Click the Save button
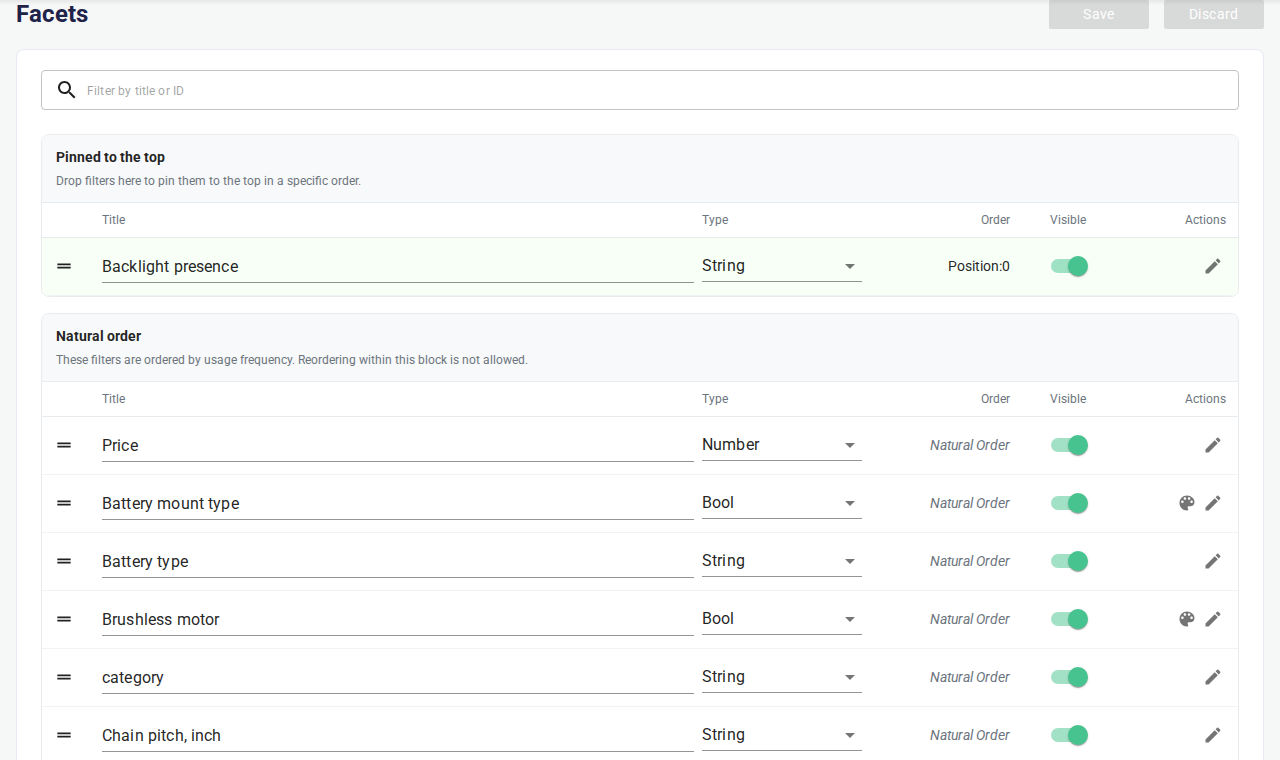 (1099, 14)
